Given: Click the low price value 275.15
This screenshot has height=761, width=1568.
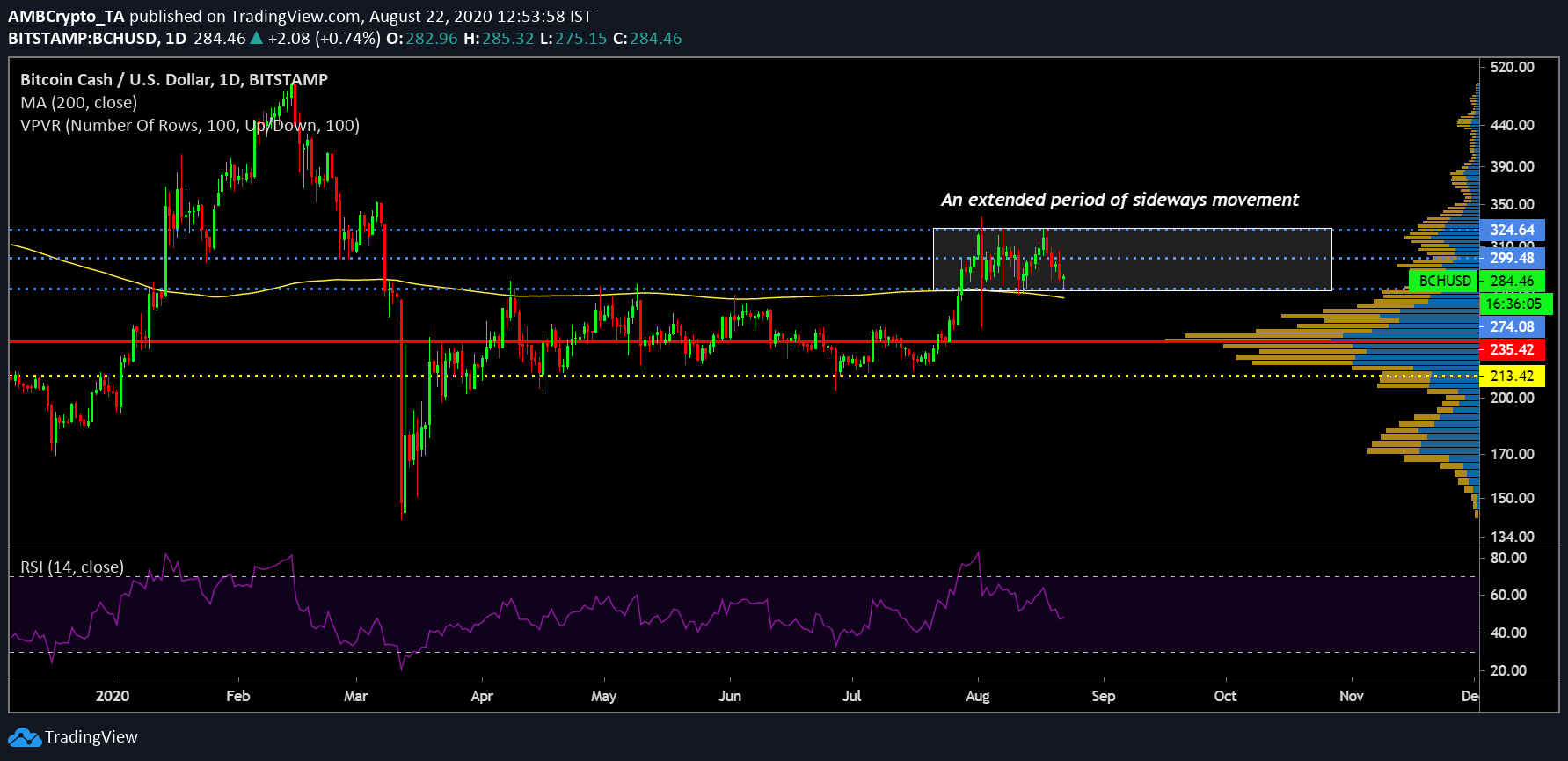Looking at the screenshot, I should (x=581, y=38).
